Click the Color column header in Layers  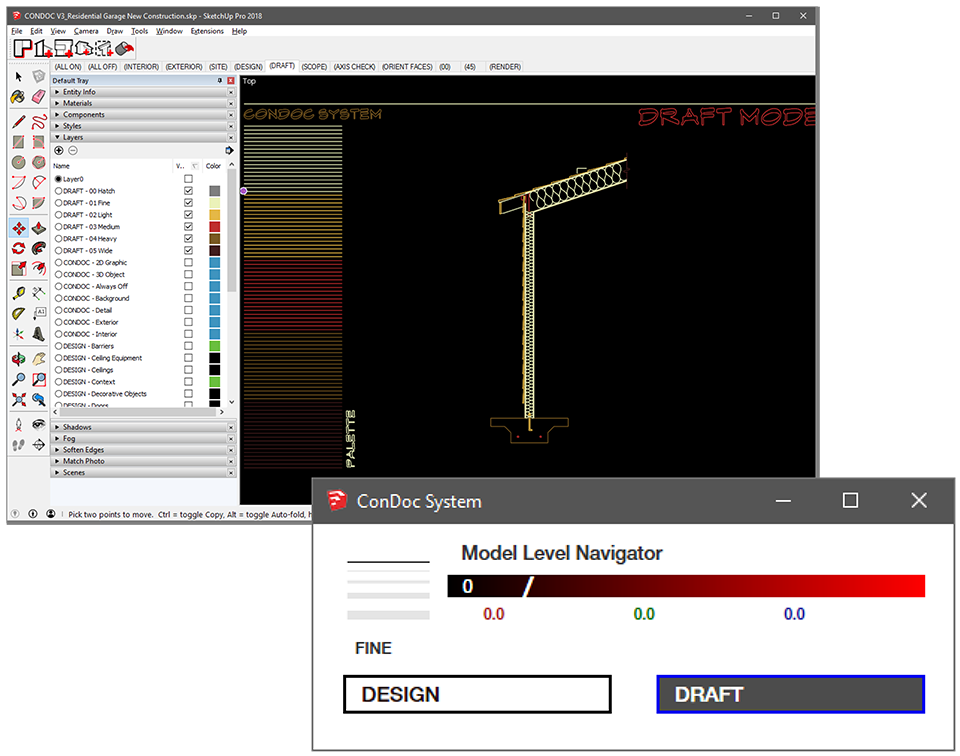click(213, 166)
